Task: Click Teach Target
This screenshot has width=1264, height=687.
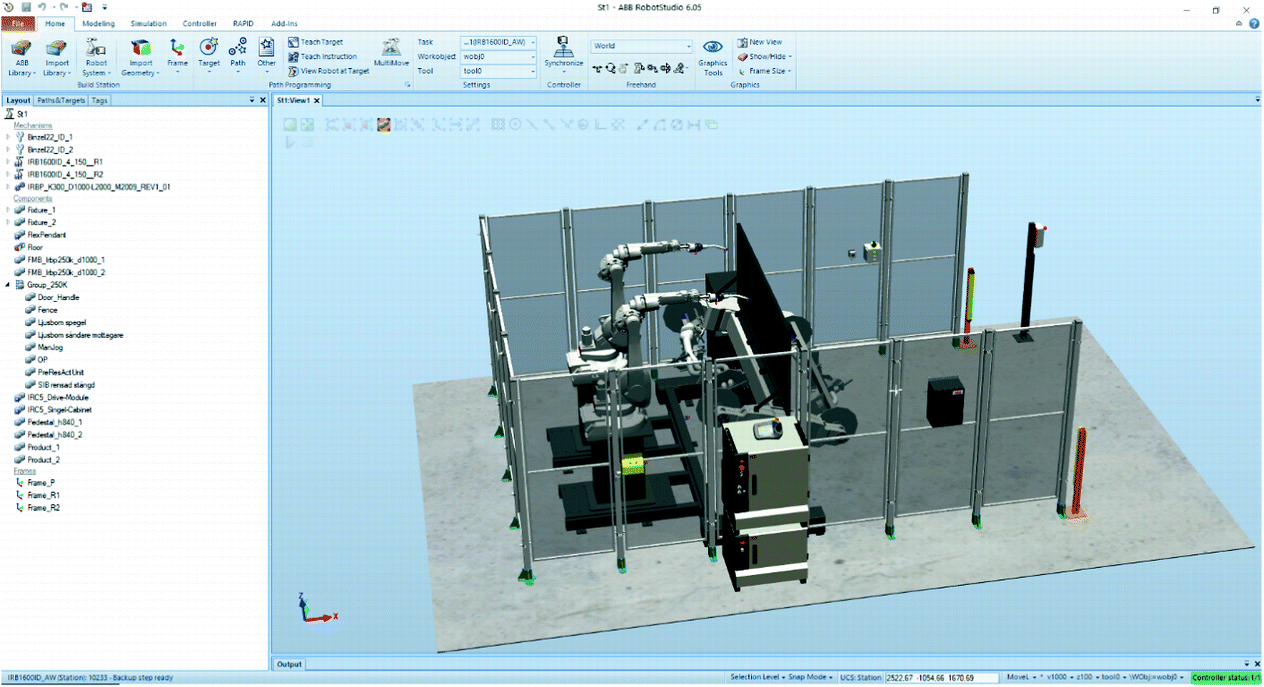Action: [x=315, y=42]
